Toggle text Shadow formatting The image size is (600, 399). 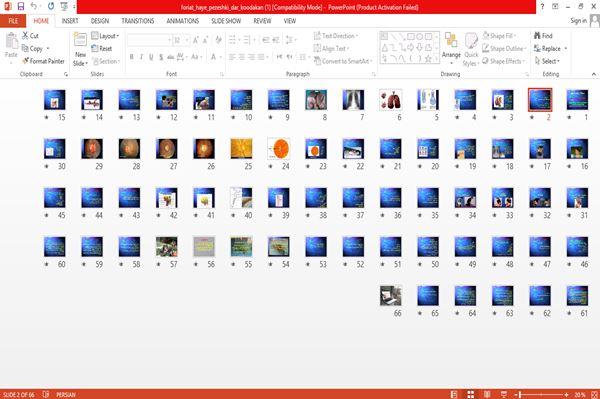[161, 57]
